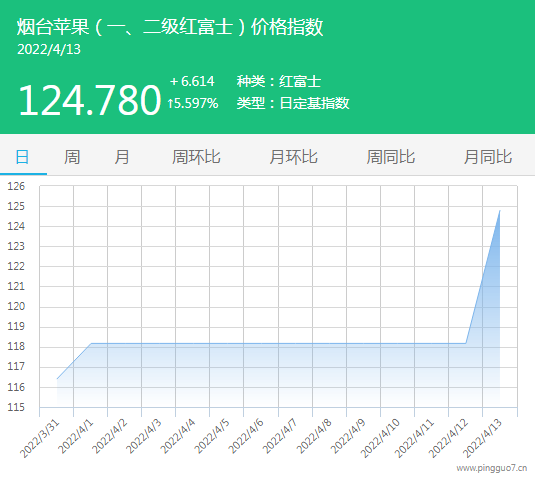The width and height of the screenshot is (535, 478).
Task: Click the 2022/4/10 x-axis date label
Action: 380,438
